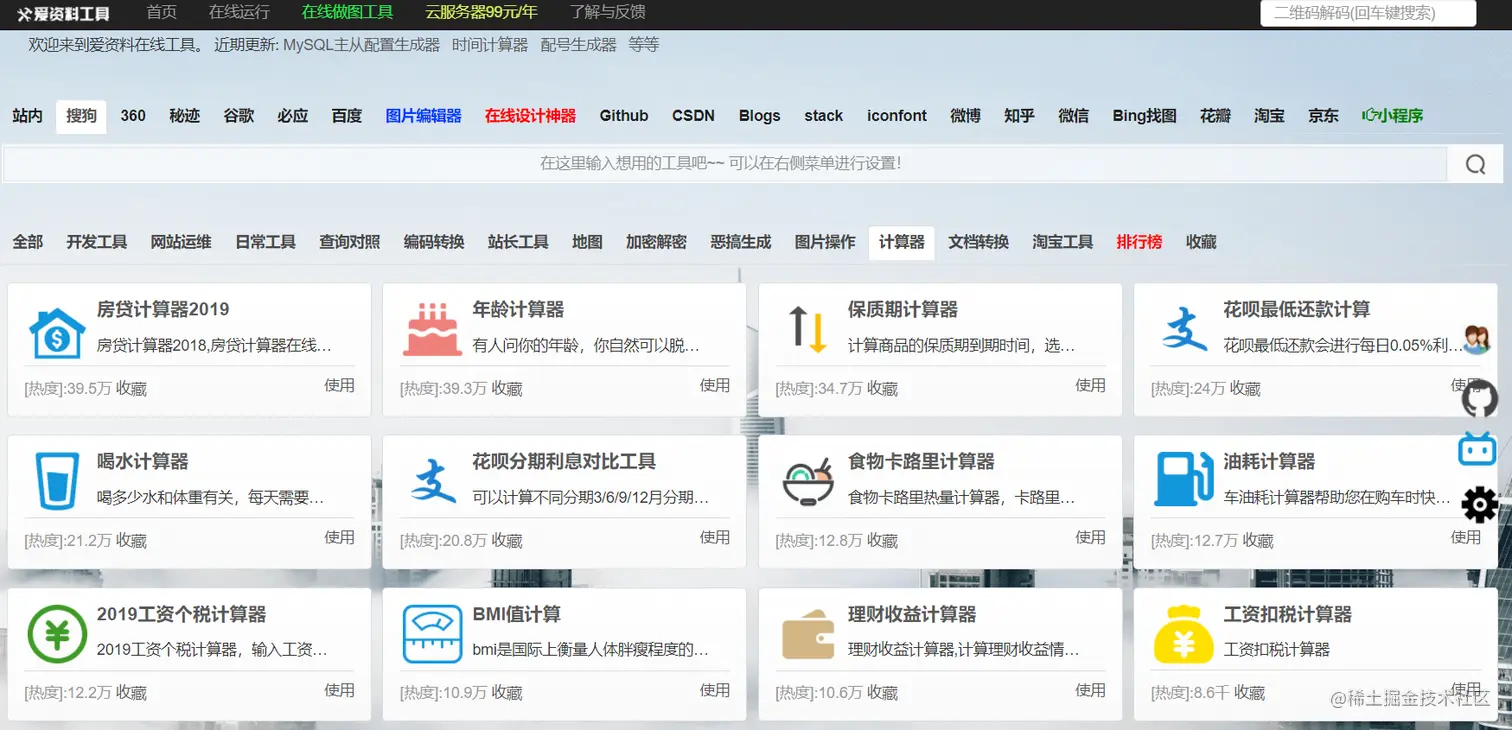Select the 谷歌 search engine tab
This screenshot has width=1512, height=730.
(239, 116)
